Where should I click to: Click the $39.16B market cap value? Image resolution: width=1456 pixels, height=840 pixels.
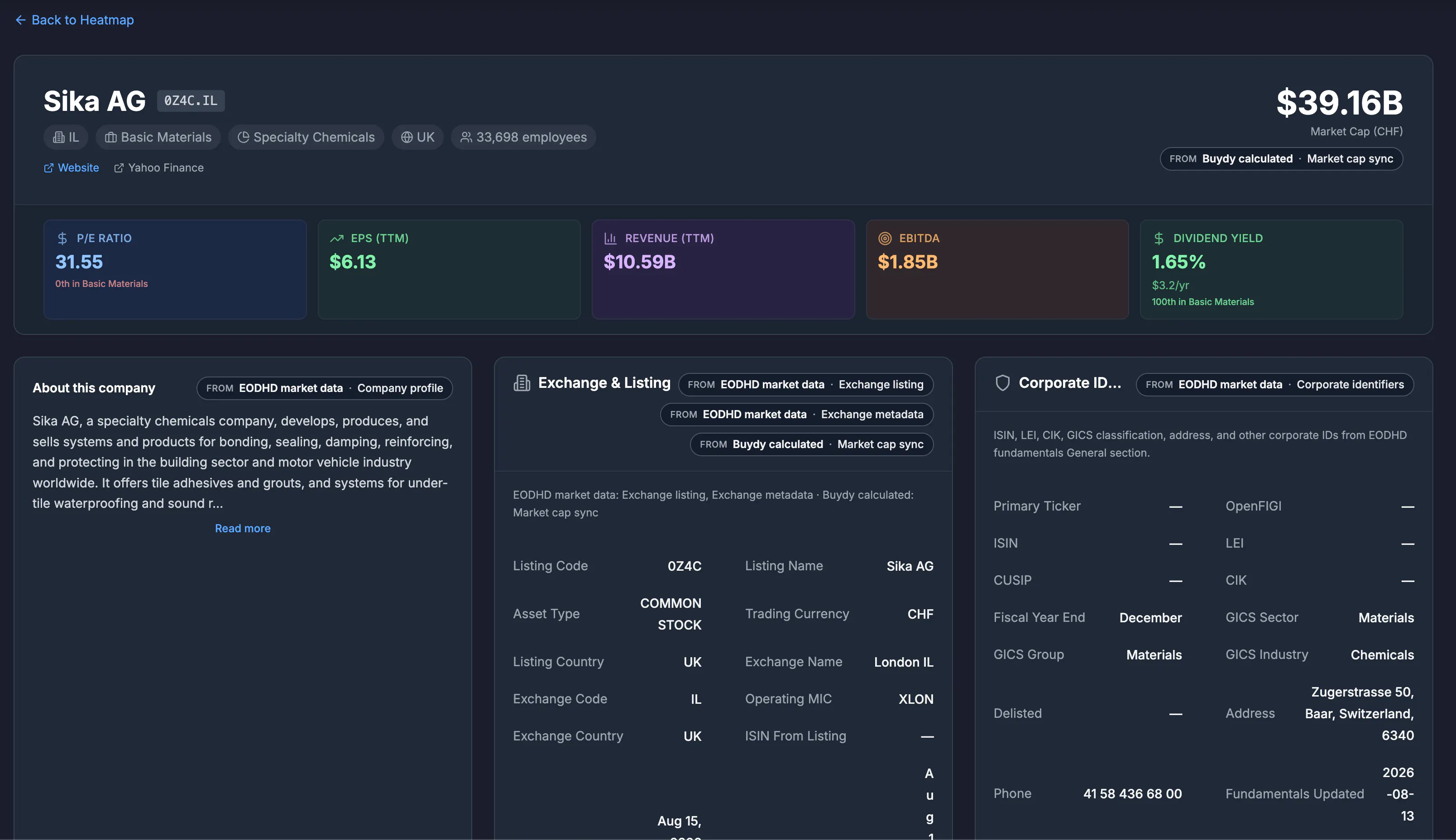click(x=1340, y=103)
